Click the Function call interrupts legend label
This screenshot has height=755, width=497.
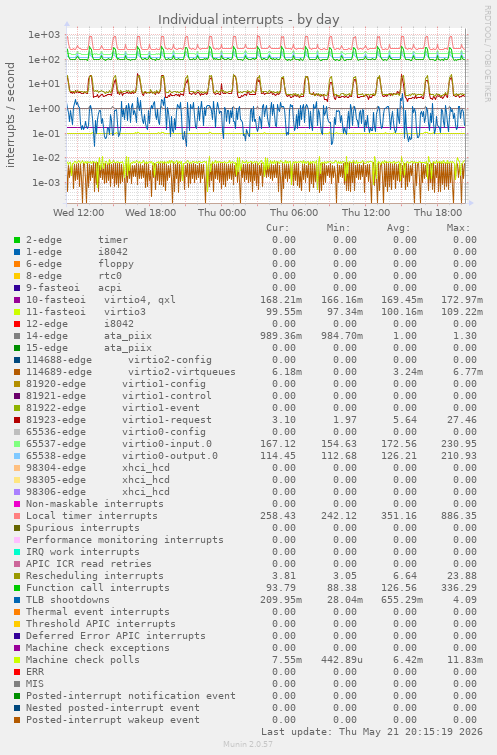pos(98,588)
